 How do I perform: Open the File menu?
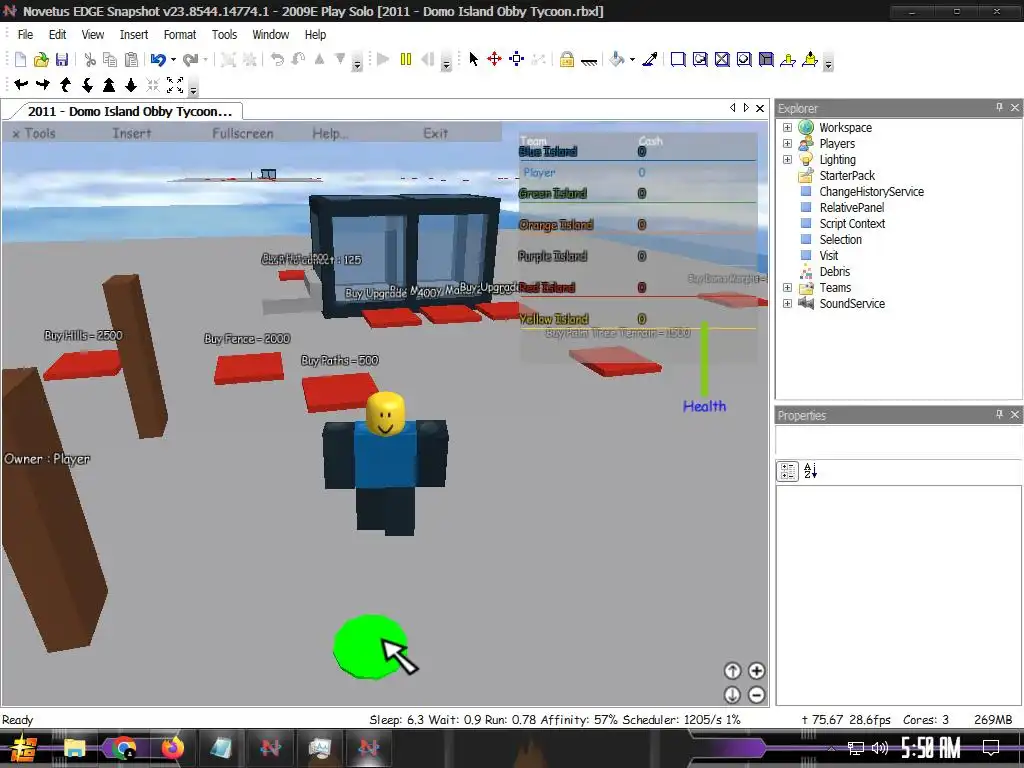tap(25, 35)
